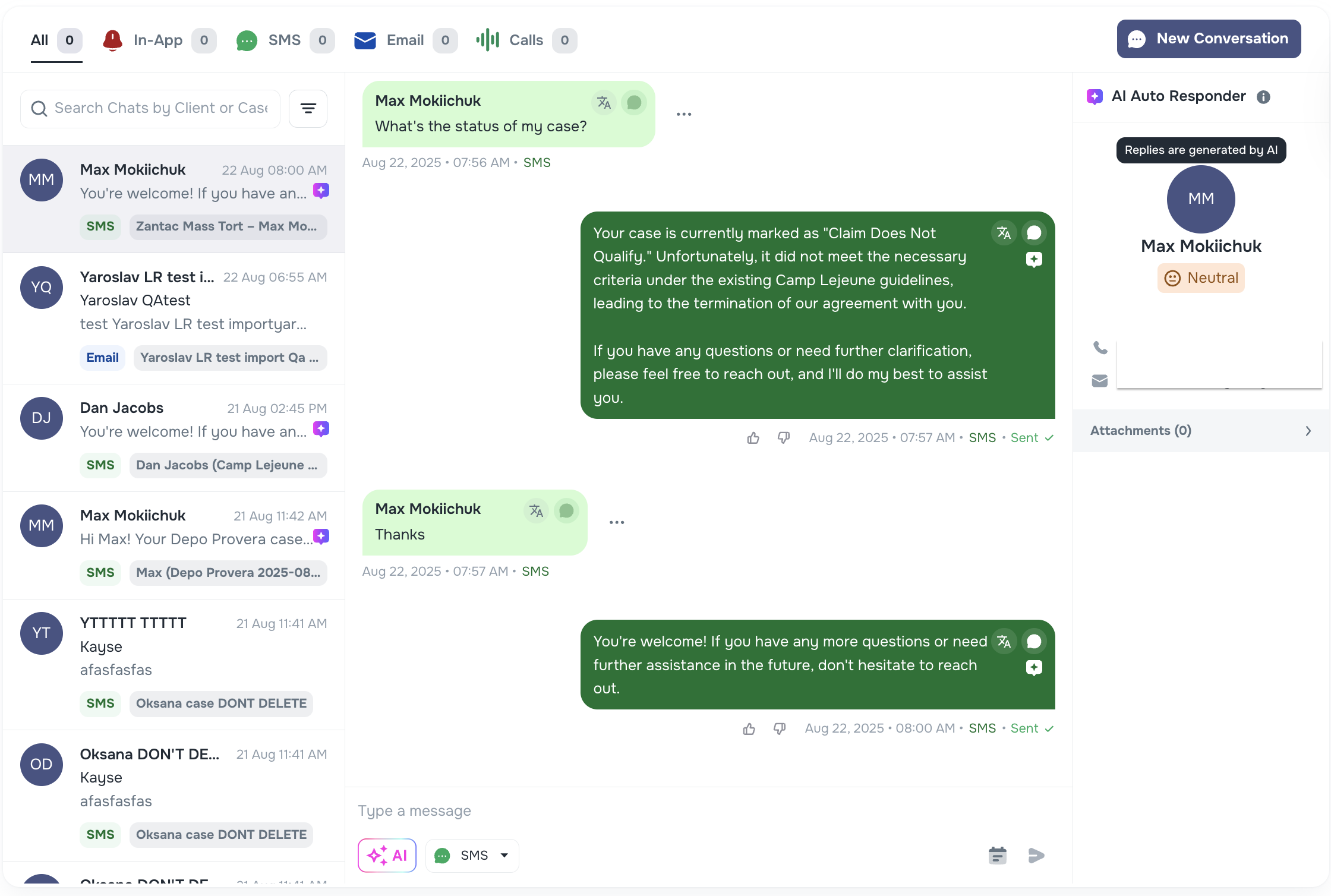This screenshot has width=1331, height=896.
Task: Toggle the chat bubble on Thanks message
Action: pos(566,511)
